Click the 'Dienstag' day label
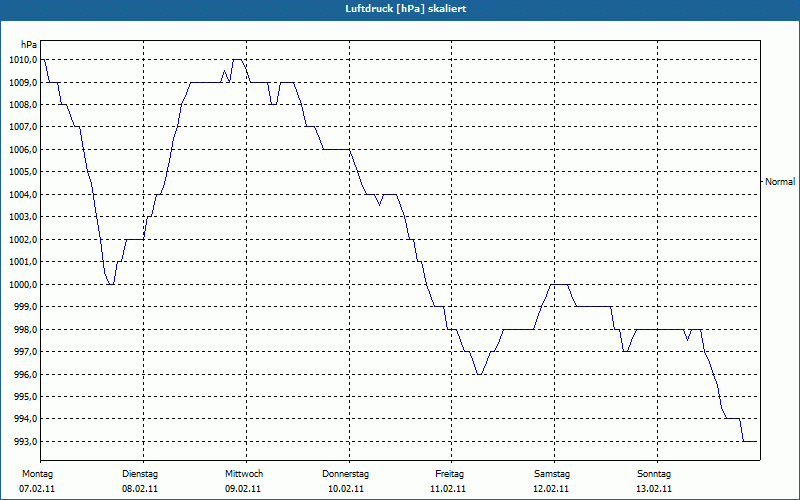Viewport: 800px width, 500px height. 140,474
